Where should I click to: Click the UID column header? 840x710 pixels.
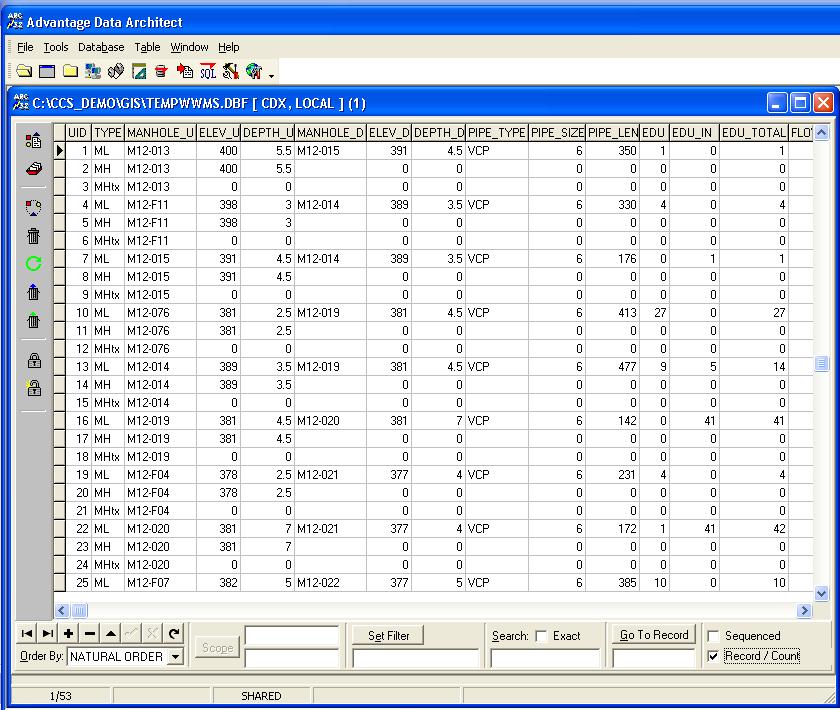coord(78,133)
